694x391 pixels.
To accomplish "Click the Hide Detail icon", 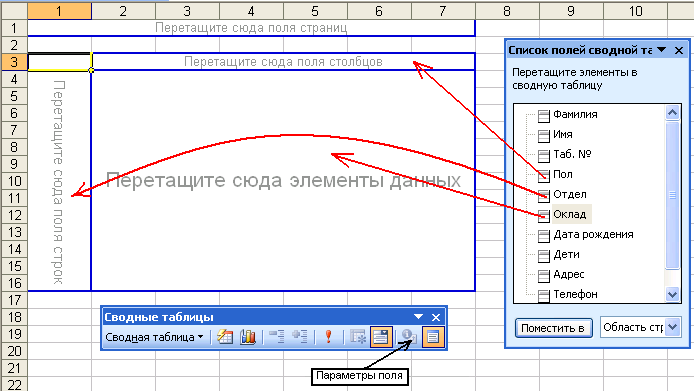I will 277,337.
